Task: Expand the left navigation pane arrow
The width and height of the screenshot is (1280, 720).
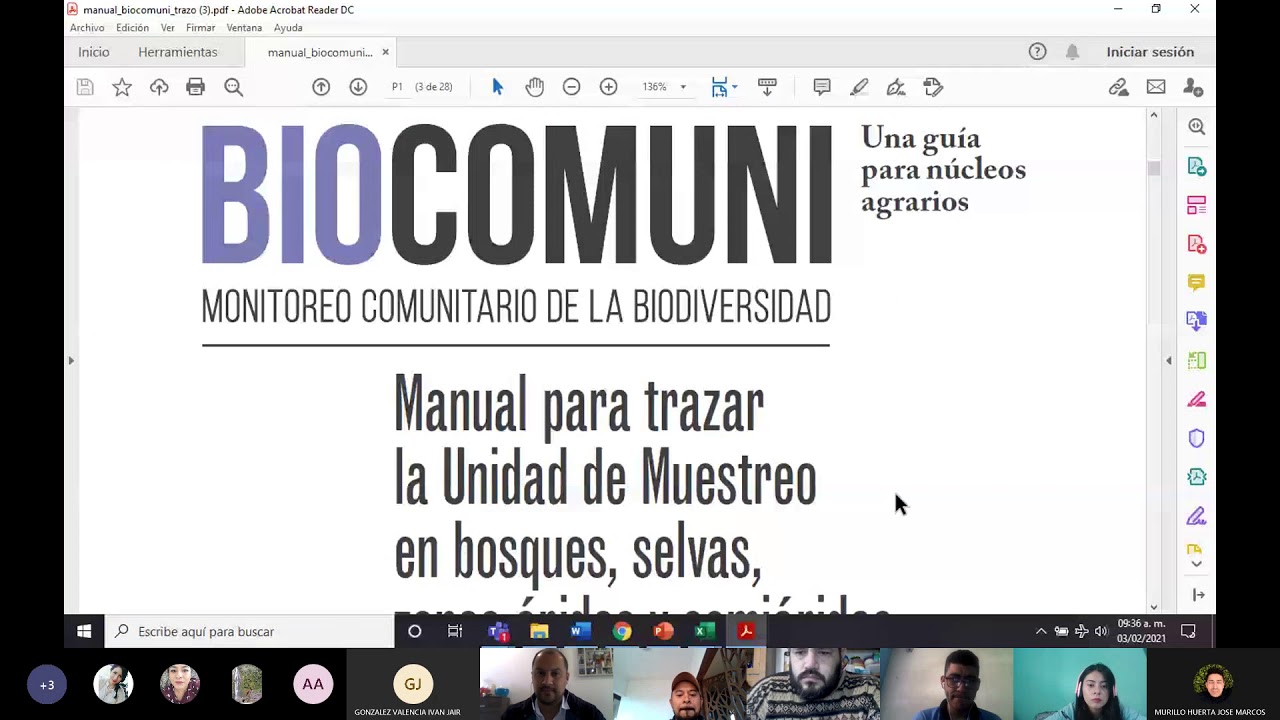Action: [71, 360]
